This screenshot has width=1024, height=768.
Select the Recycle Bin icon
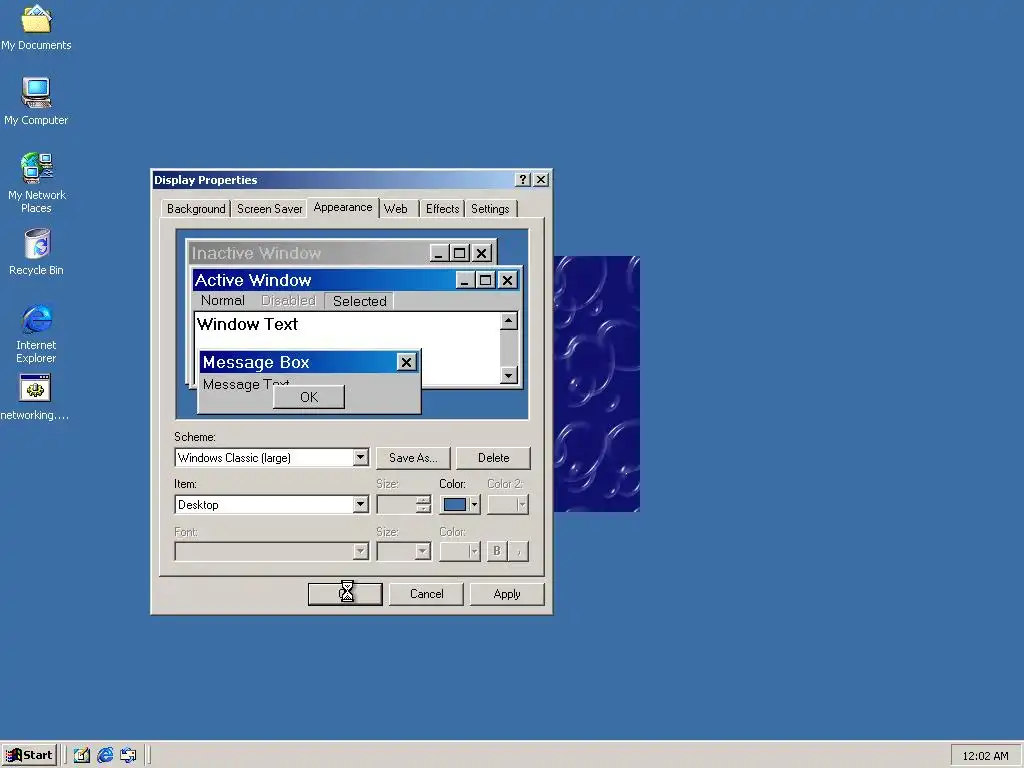[x=37, y=252]
